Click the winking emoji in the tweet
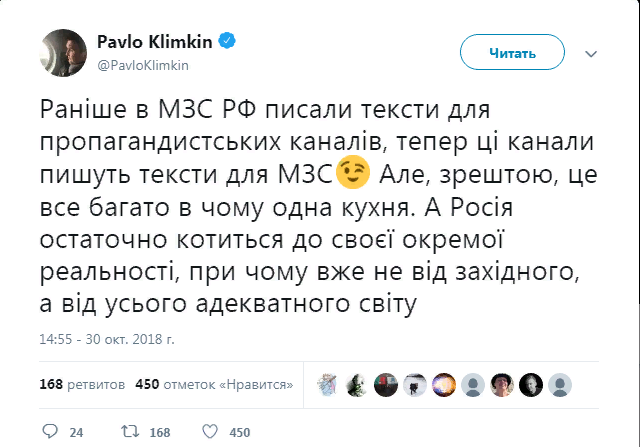640x447 pixels. (x=349, y=176)
